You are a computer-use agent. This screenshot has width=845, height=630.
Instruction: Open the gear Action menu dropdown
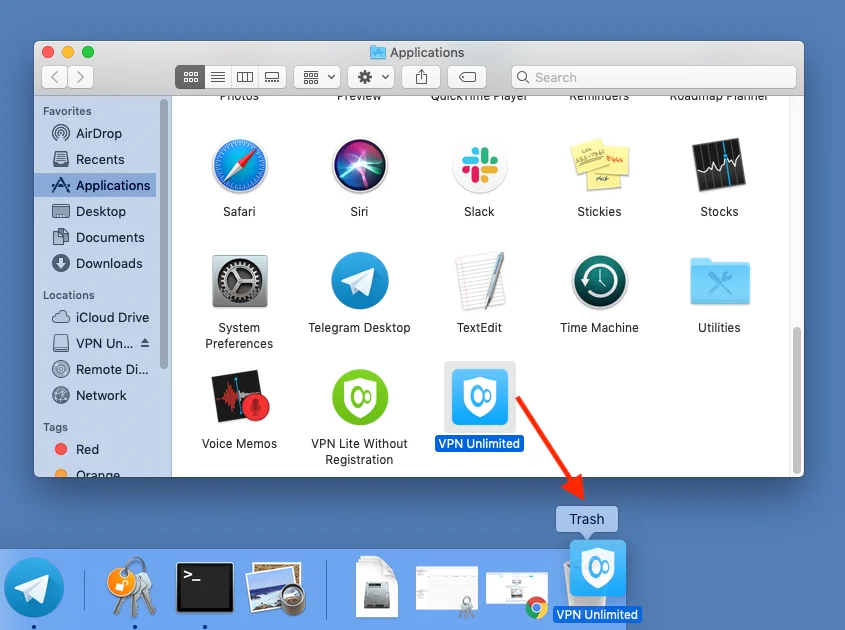(x=371, y=77)
